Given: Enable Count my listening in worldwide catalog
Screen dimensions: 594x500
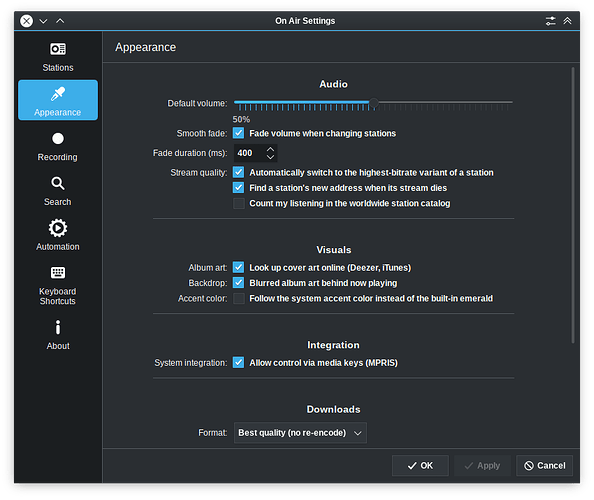Looking at the screenshot, I should (238, 203).
